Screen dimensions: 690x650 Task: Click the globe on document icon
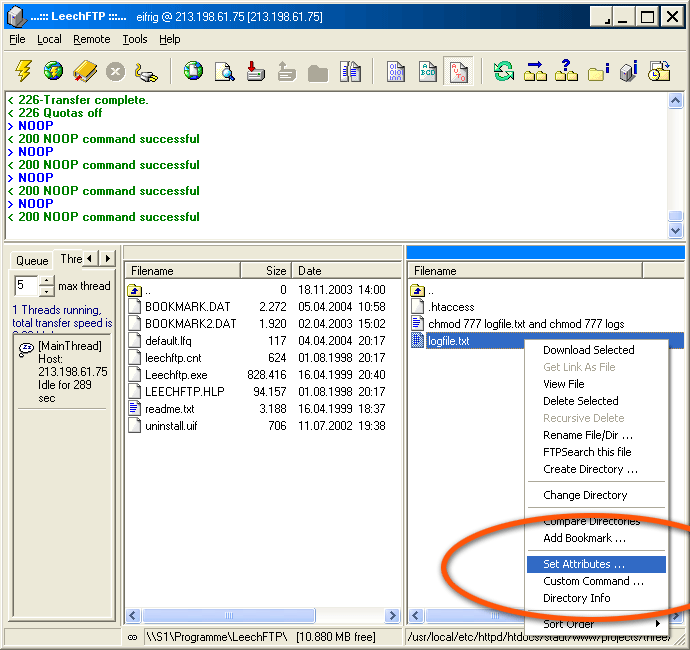coord(193,71)
